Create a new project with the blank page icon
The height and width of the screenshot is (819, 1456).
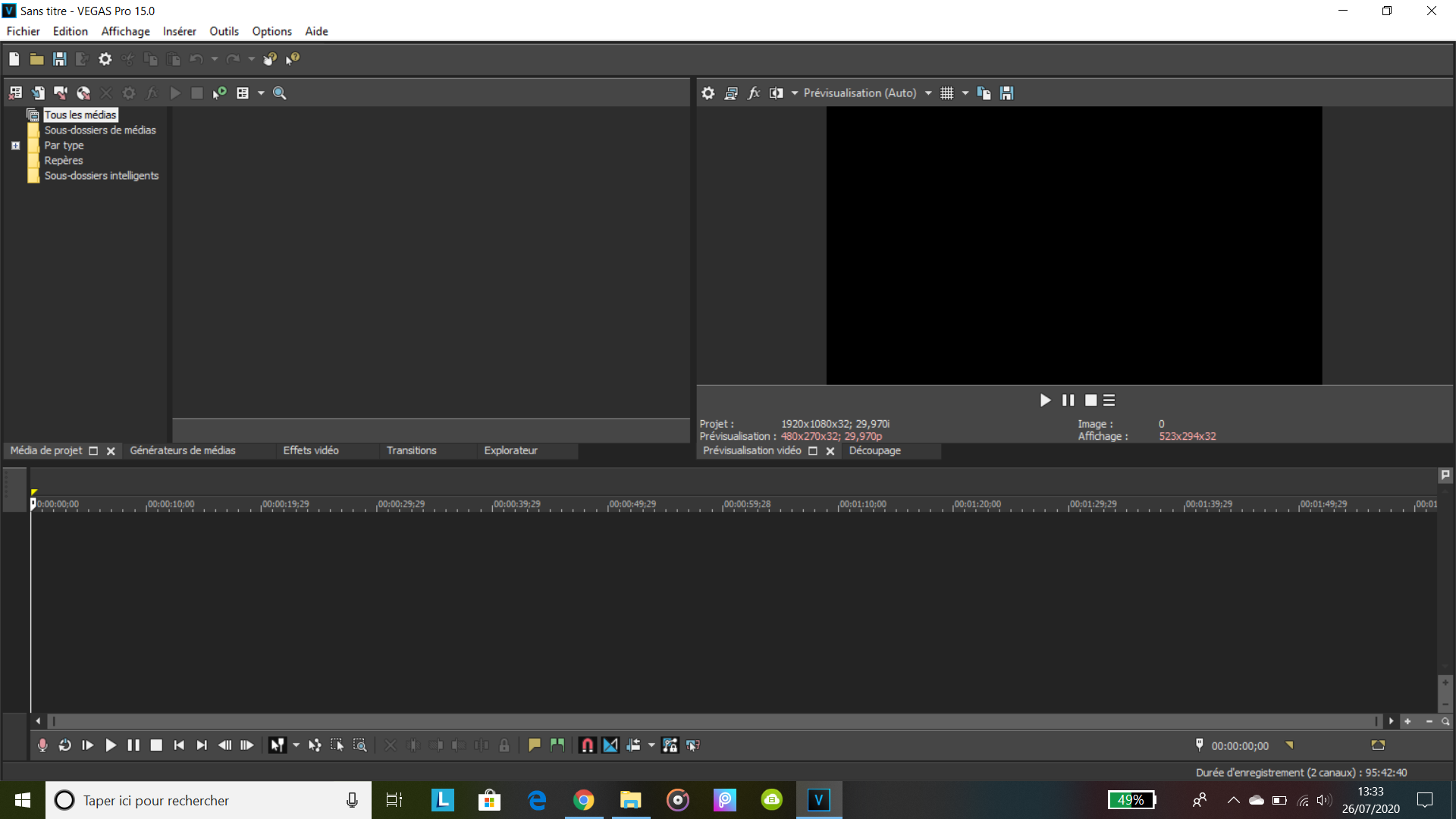[x=14, y=59]
